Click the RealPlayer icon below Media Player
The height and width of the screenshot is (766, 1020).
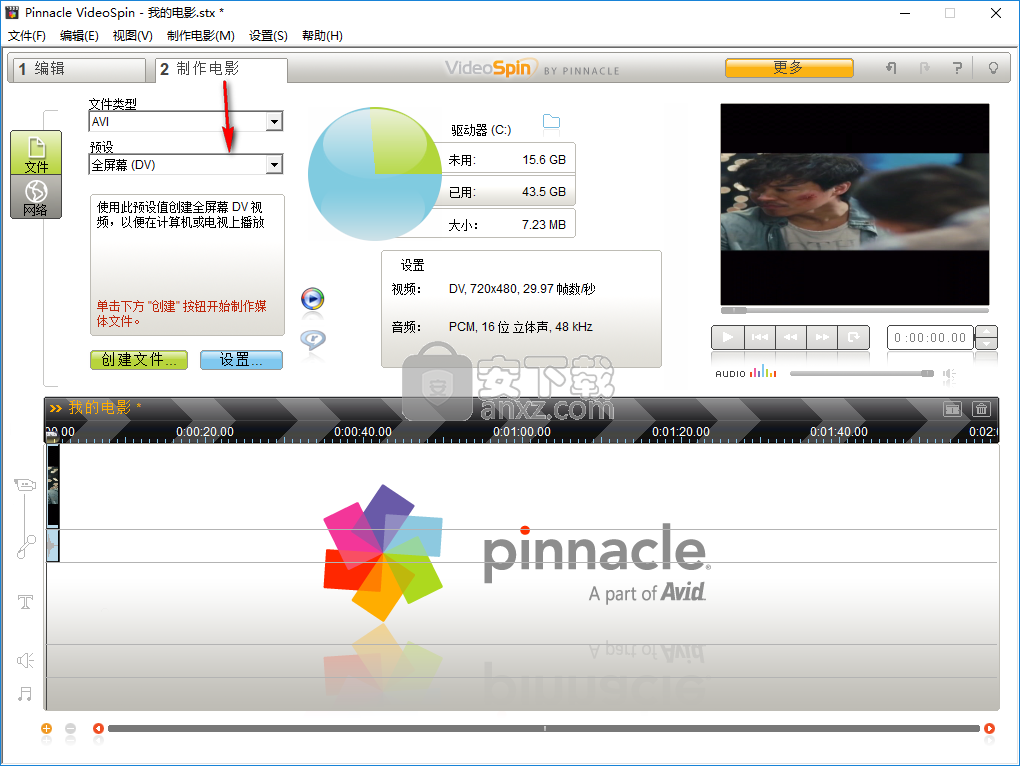313,339
